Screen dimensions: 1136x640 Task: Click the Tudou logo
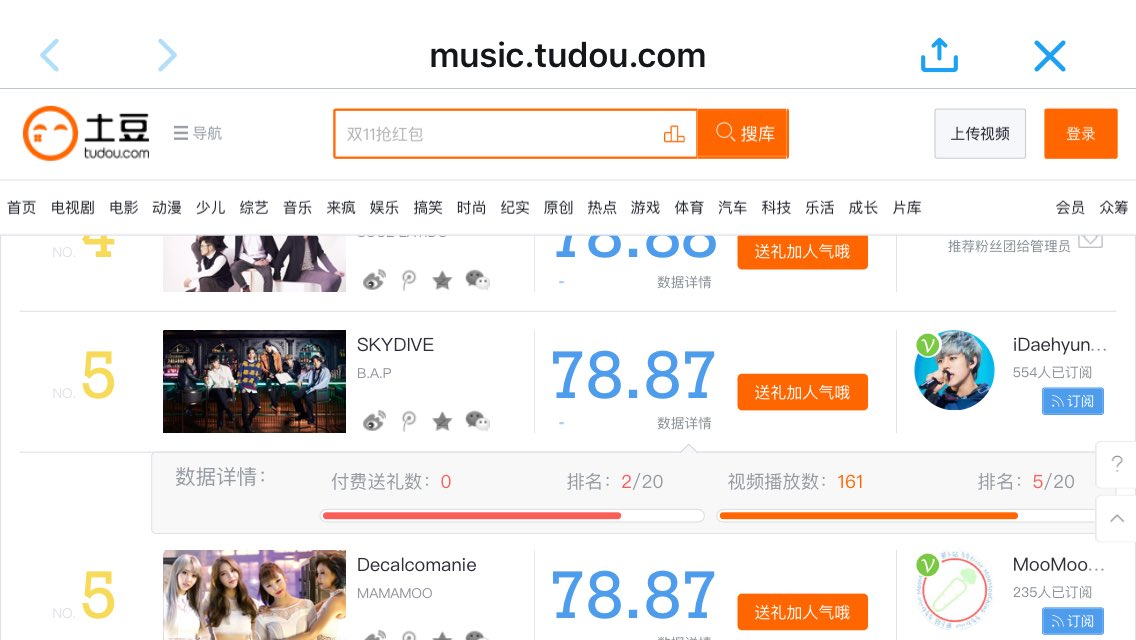click(x=86, y=133)
